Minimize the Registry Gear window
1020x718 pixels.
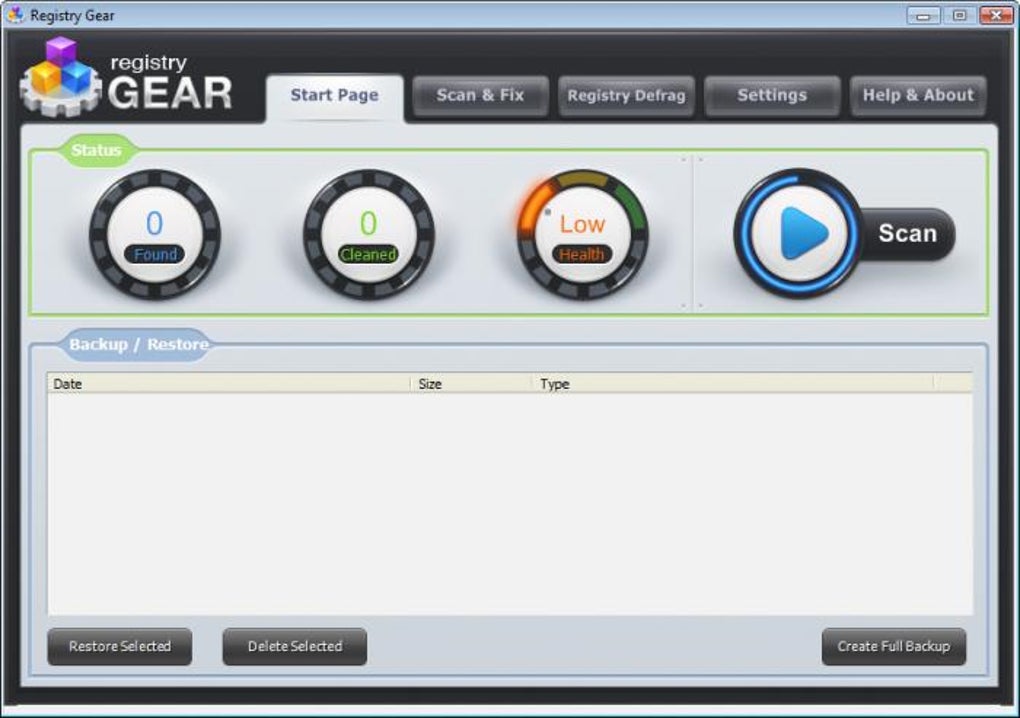point(923,15)
